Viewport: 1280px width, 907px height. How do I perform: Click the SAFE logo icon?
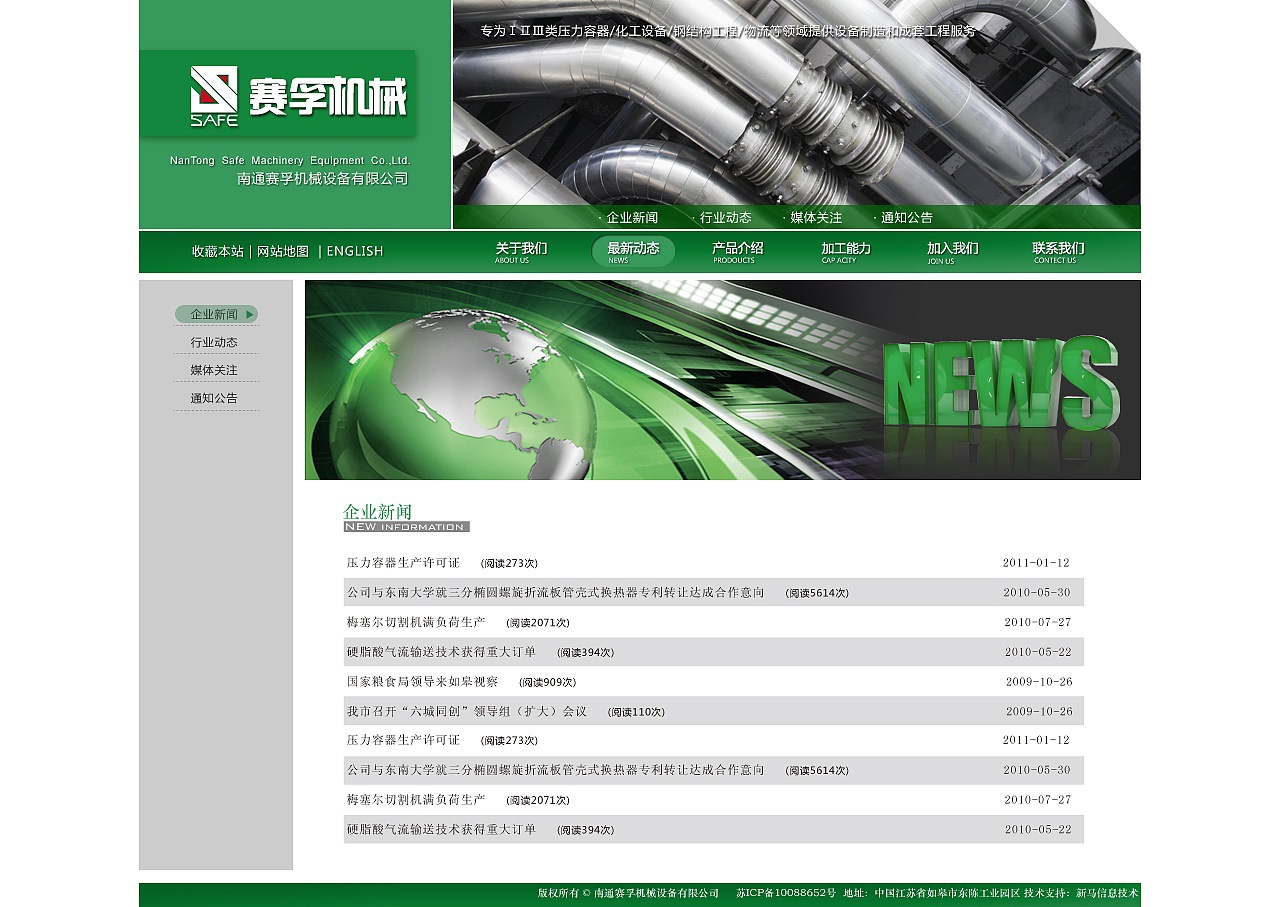(212, 92)
